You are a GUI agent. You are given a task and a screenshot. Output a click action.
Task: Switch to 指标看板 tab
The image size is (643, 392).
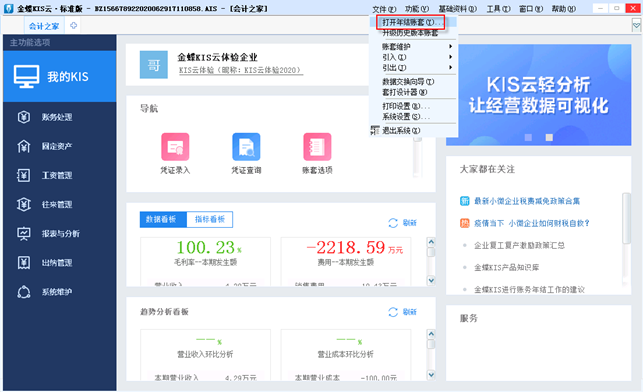pos(210,219)
